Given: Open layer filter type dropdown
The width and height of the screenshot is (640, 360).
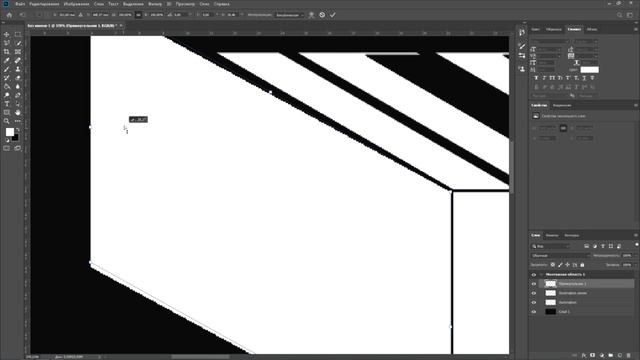Looking at the screenshot, I should pos(550,246).
